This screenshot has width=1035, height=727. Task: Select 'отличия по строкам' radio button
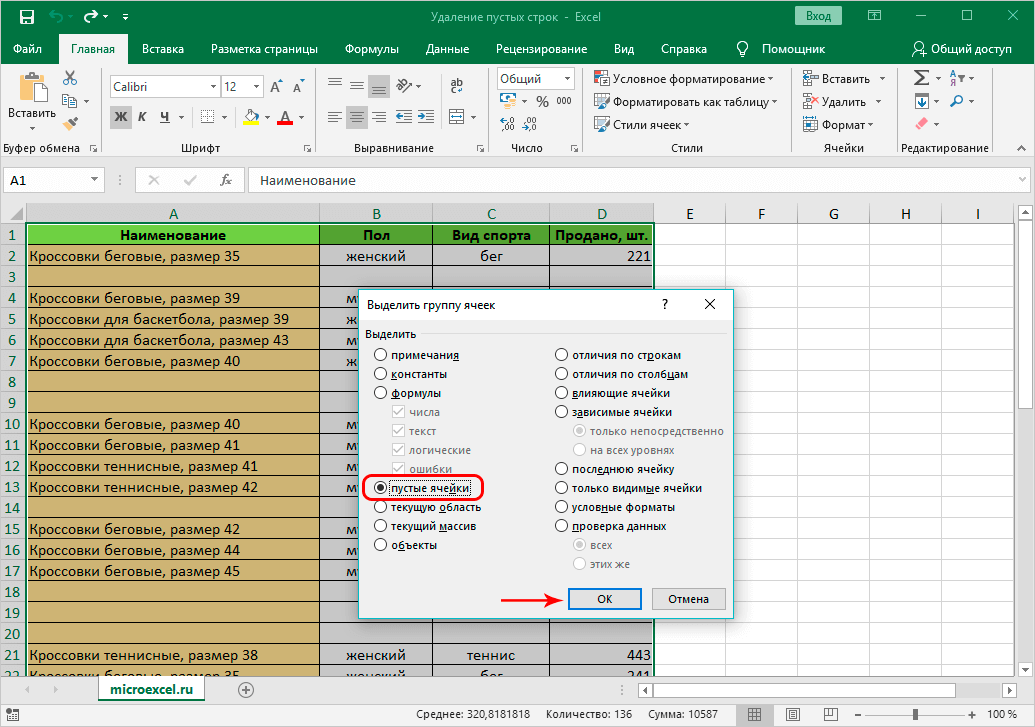(x=561, y=355)
